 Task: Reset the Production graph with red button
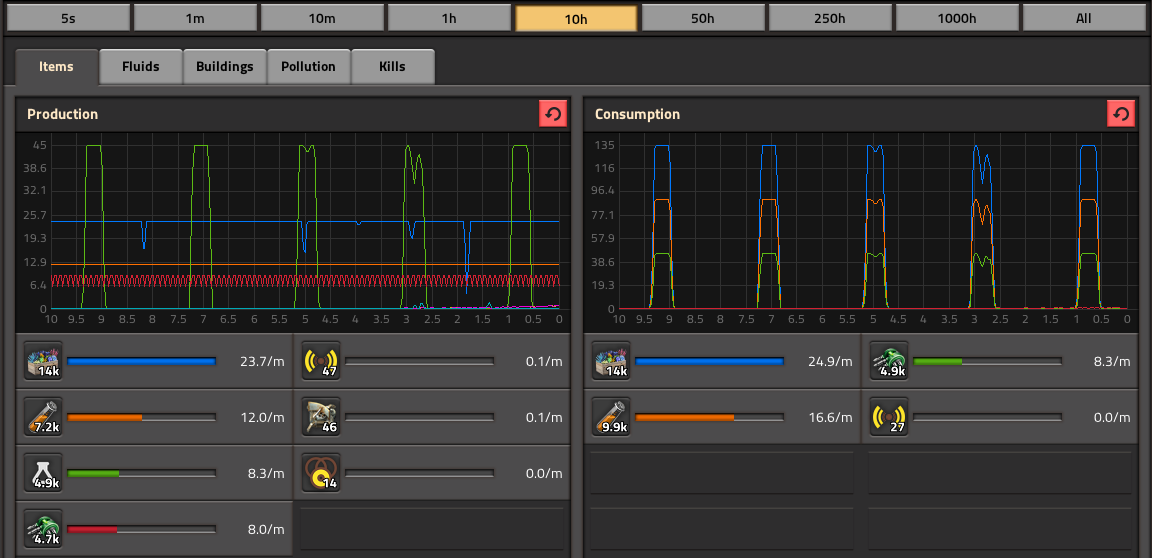[x=553, y=114]
